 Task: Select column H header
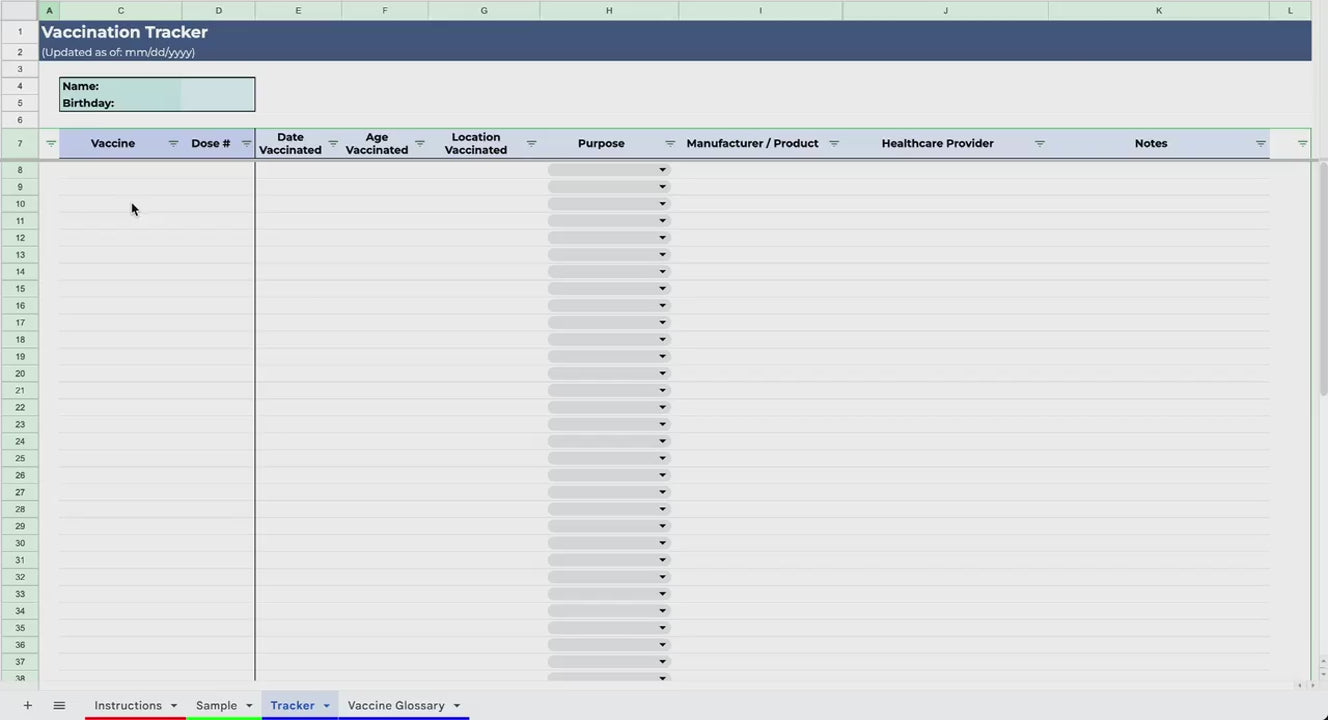coord(609,10)
